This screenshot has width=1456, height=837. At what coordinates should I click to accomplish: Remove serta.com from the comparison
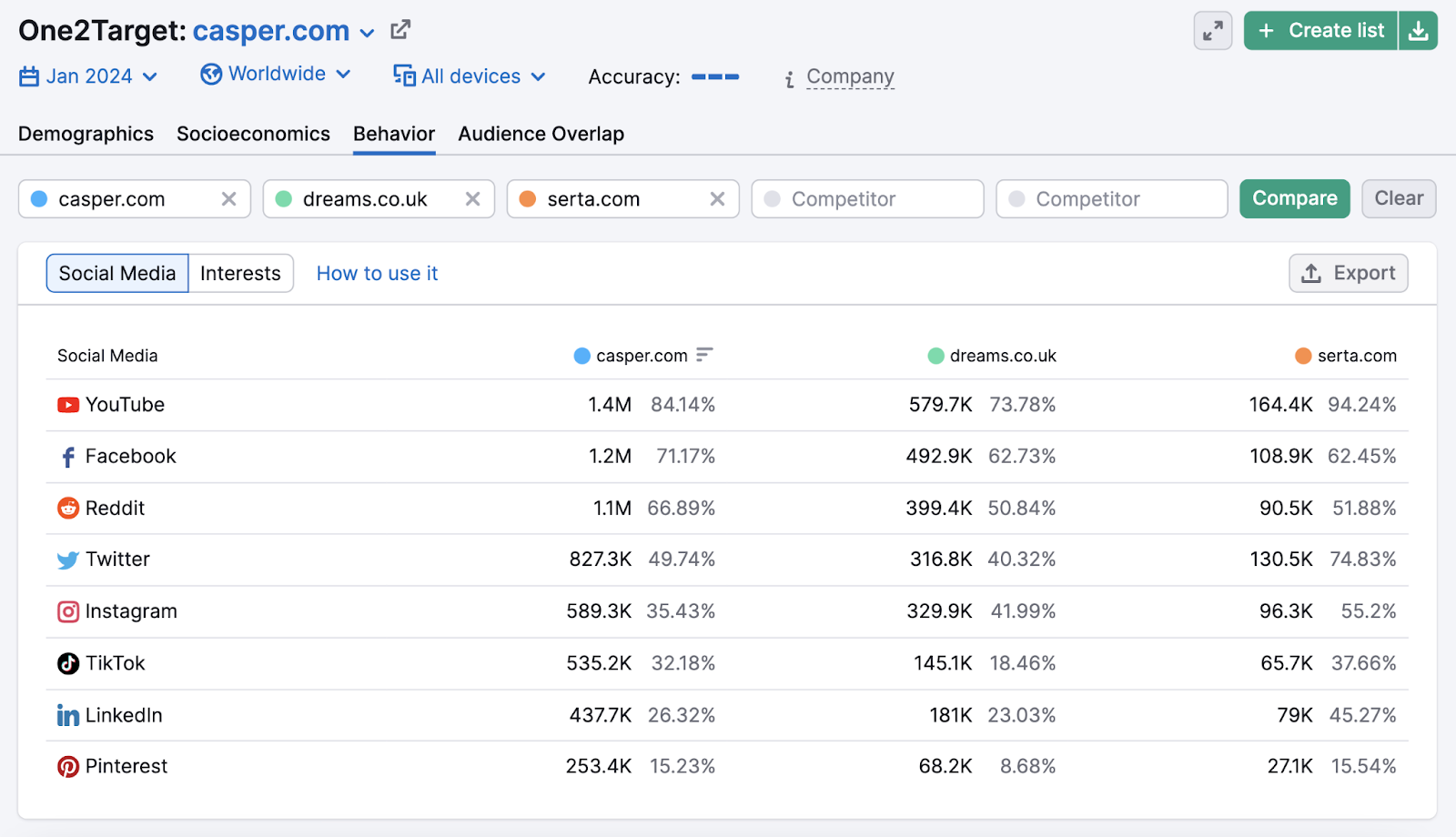[718, 198]
